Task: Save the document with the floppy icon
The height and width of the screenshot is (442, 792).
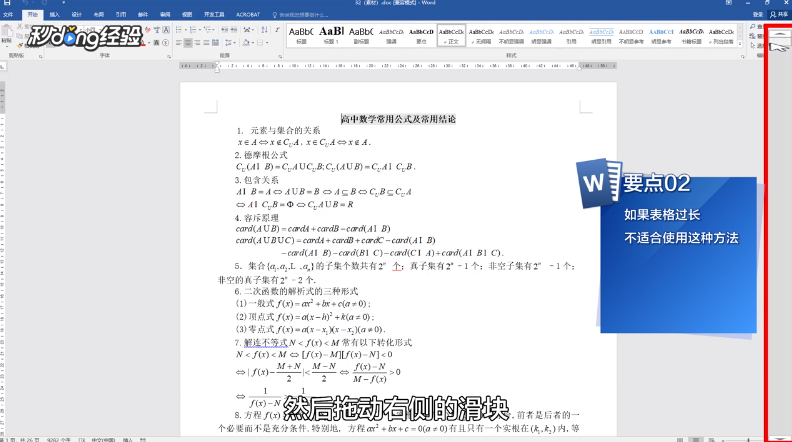Action: pyautogui.click(x=7, y=3)
